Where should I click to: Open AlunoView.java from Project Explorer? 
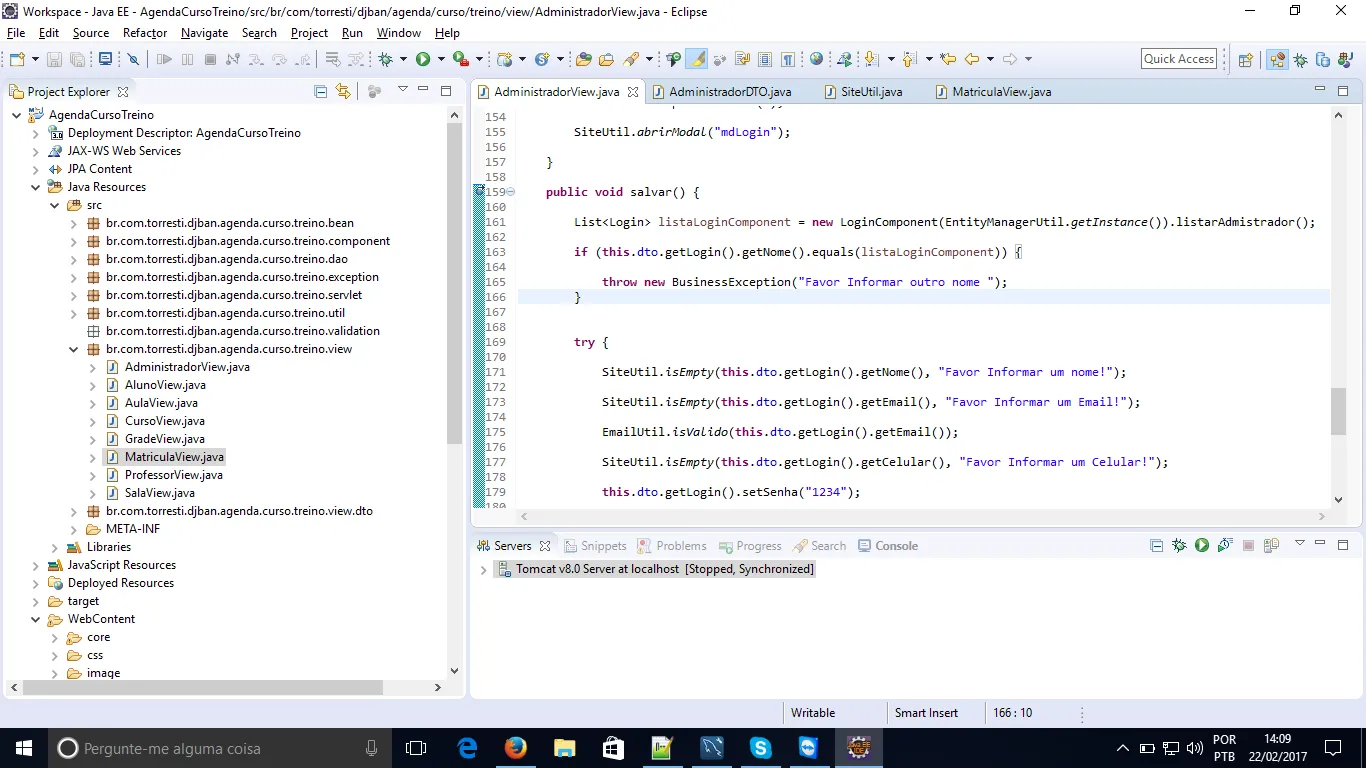165,385
